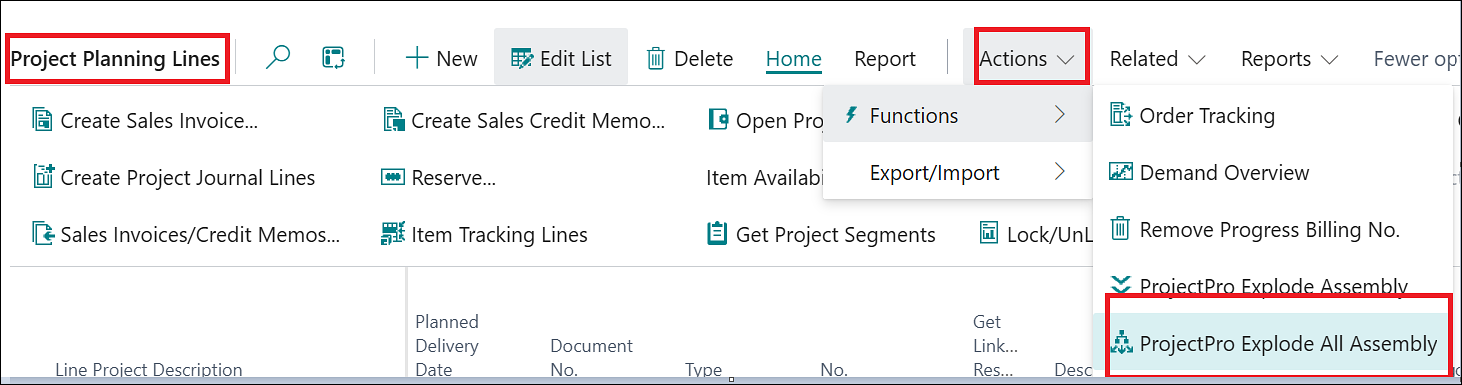Screen dimensions: 1462x385
Task: Click the Functions lightning bolt icon
Action: 851,115
